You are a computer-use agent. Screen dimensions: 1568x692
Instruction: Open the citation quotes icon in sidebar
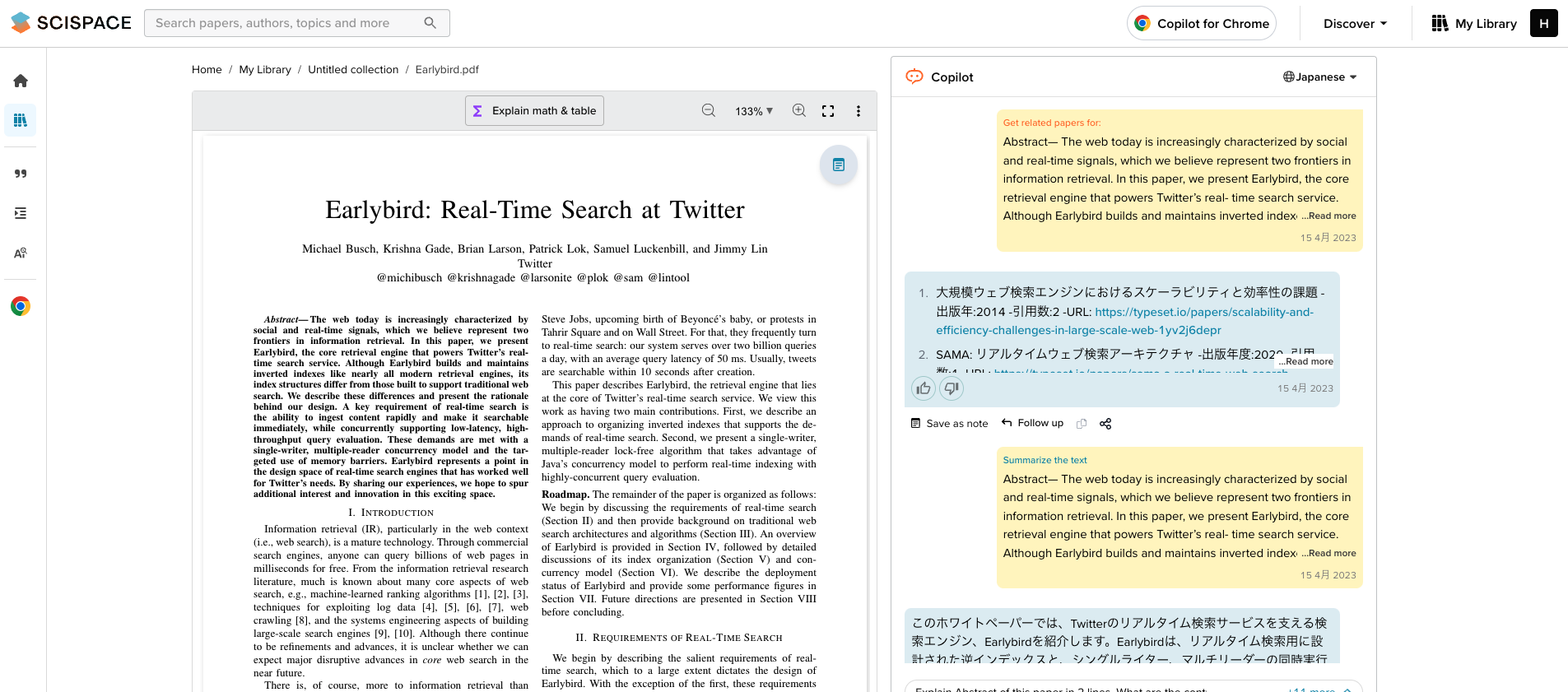pyautogui.click(x=21, y=174)
